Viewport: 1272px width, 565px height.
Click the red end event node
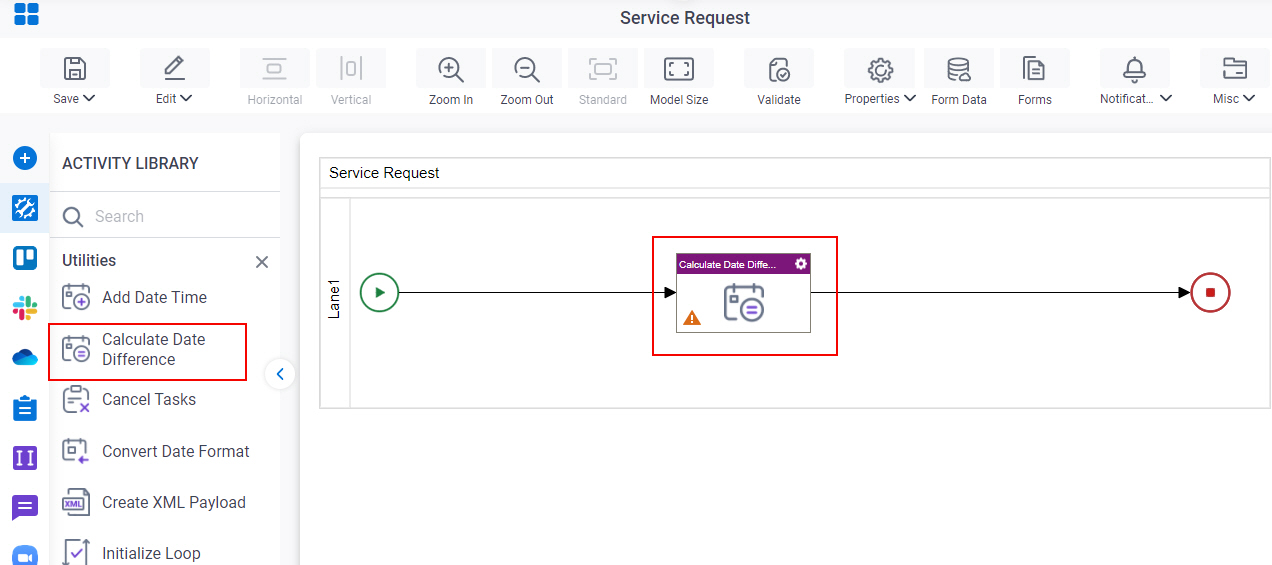(x=1210, y=293)
